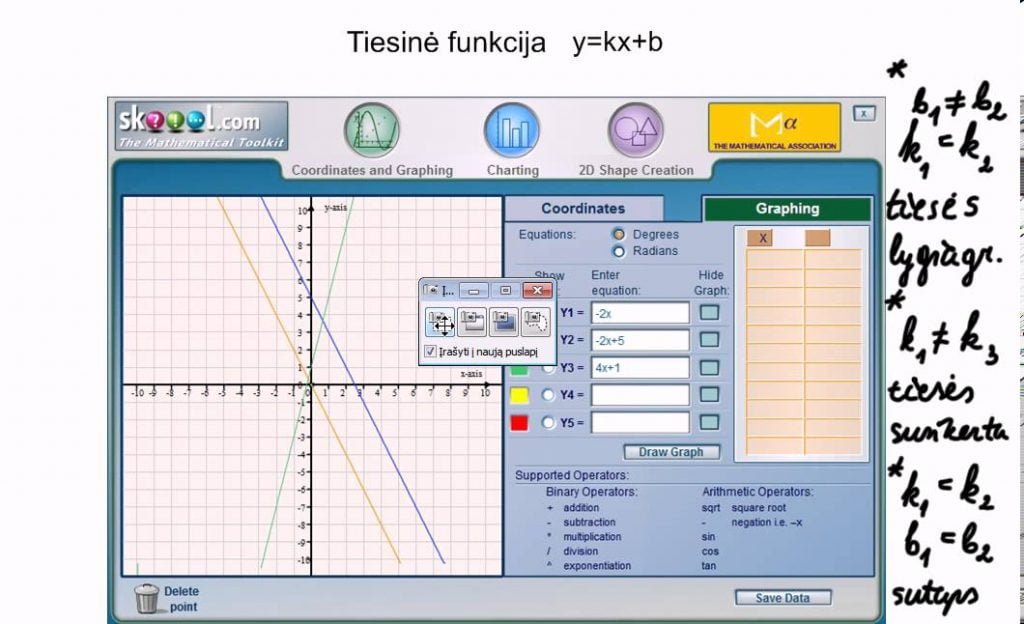Viewport: 1024px width, 624px height.
Task: Click the '2D Shape Creation' label
Action: [636, 170]
